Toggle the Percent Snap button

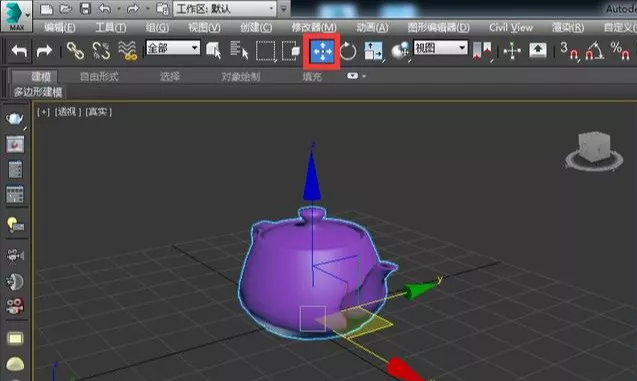click(x=620, y=51)
